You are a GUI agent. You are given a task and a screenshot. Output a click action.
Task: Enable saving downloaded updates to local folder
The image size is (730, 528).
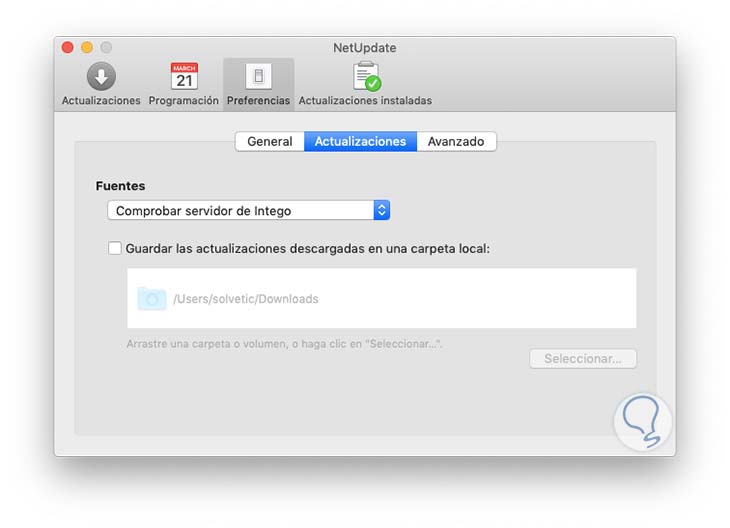pyautogui.click(x=115, y=248)
